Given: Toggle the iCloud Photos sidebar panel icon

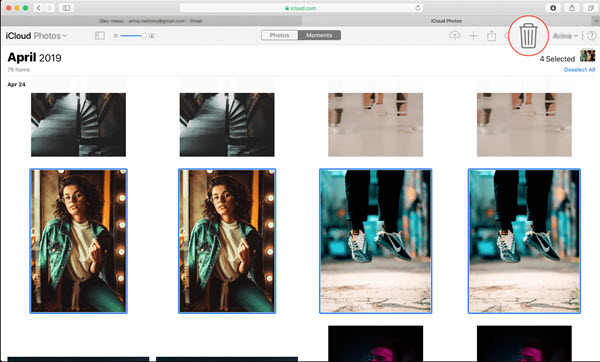Looking at the screenshot, I should (x=99, y=36).
